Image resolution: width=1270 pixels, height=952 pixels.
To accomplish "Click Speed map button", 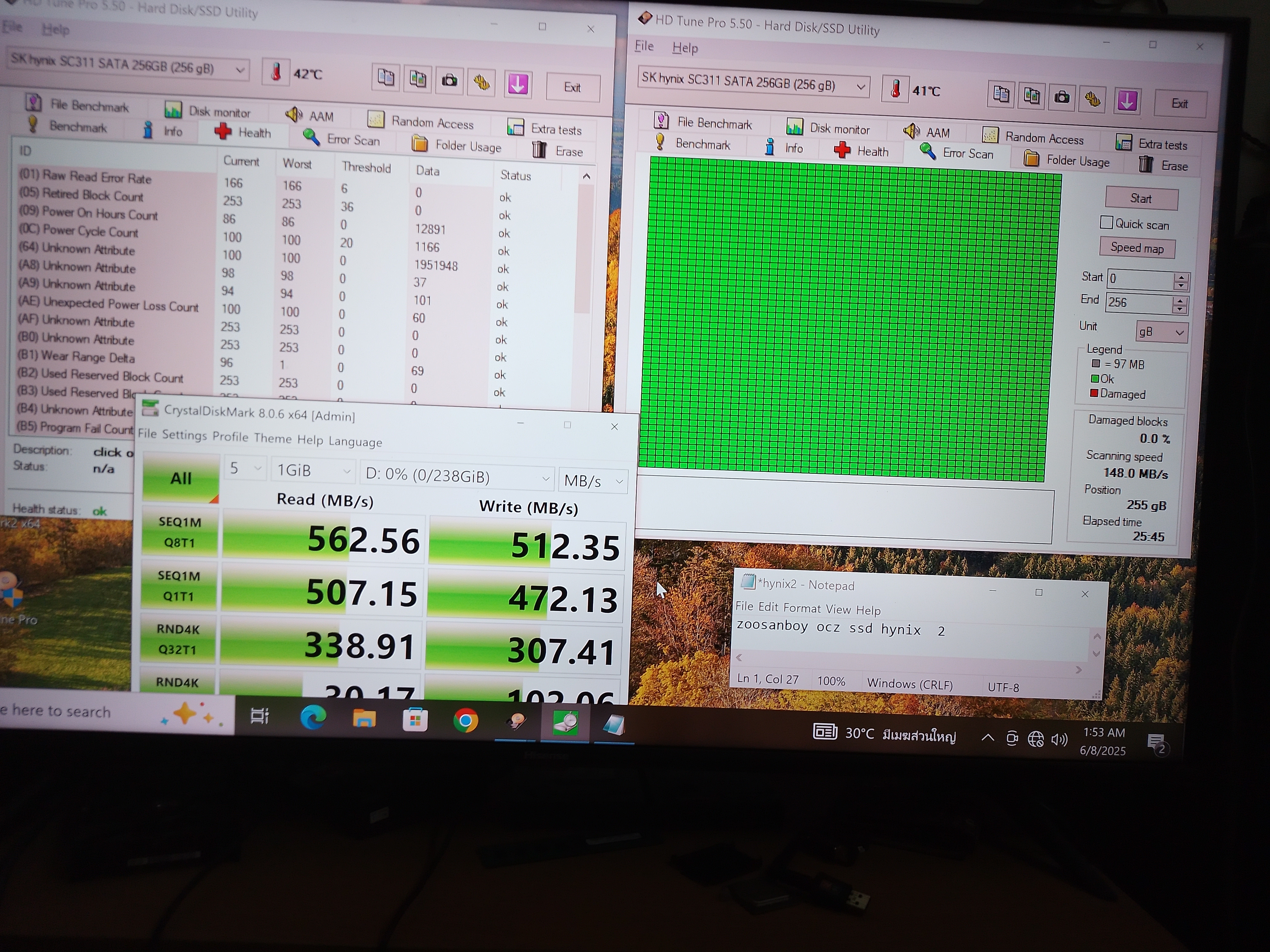I will [x=1137, y=248].
